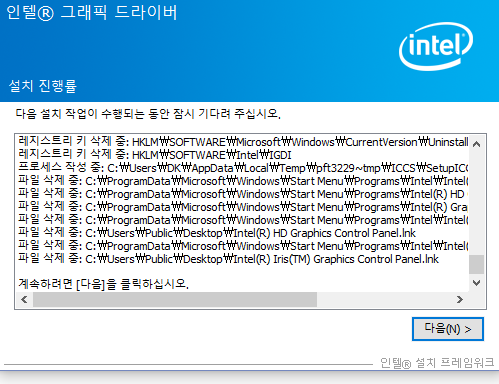Click the 프로세스 작성 중 log line
Screen dimensions: 499x384
(x=243, y=168)
